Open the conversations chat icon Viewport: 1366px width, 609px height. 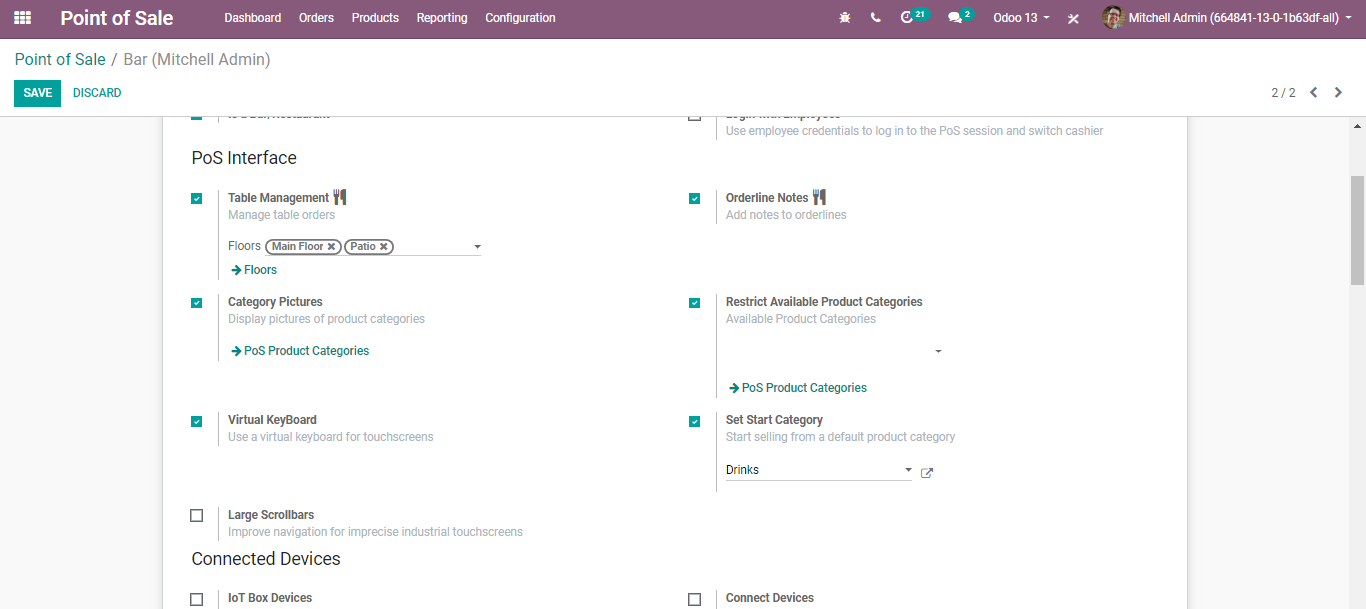(x=955, y=18)
